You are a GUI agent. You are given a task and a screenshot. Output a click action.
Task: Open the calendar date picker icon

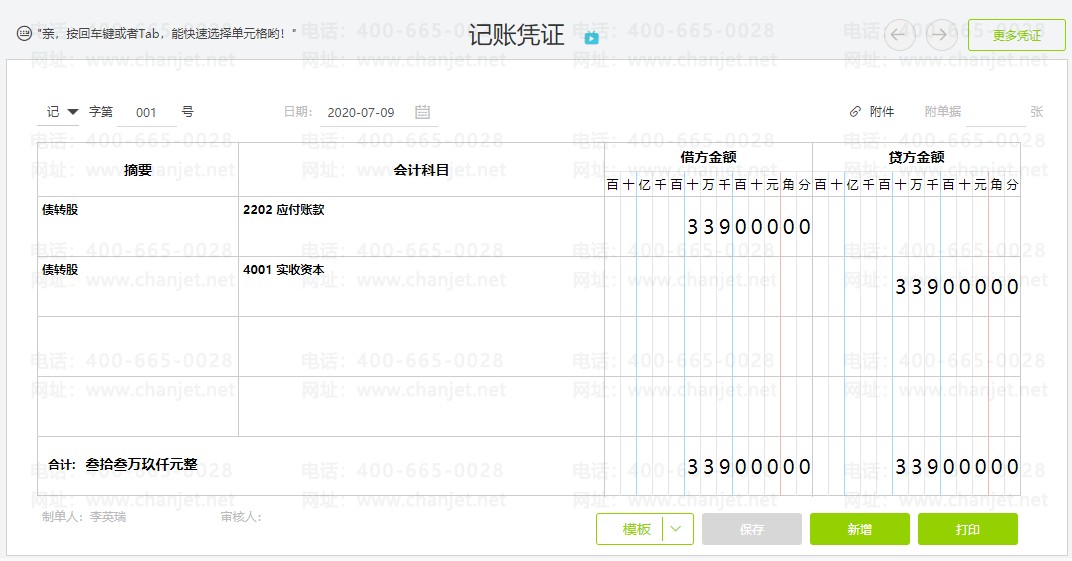pos(423,112)
